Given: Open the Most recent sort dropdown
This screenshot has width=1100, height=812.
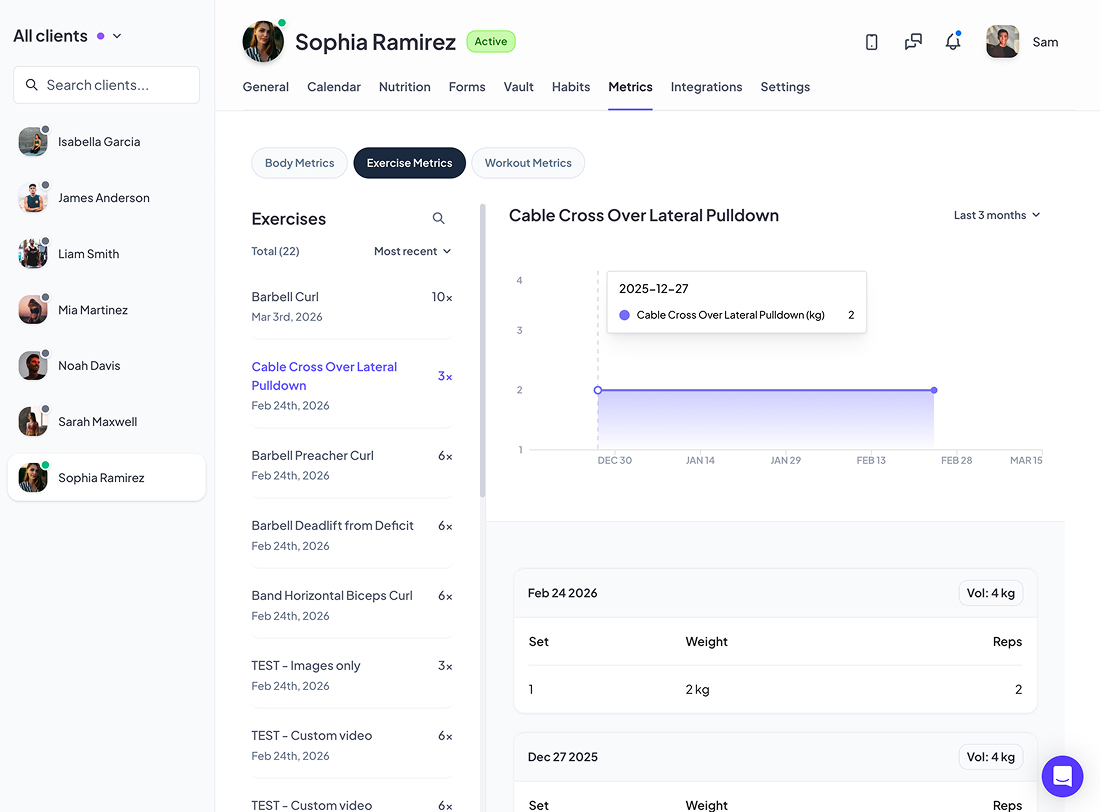Looking at the screenshot, I should [x=412, y=251].
